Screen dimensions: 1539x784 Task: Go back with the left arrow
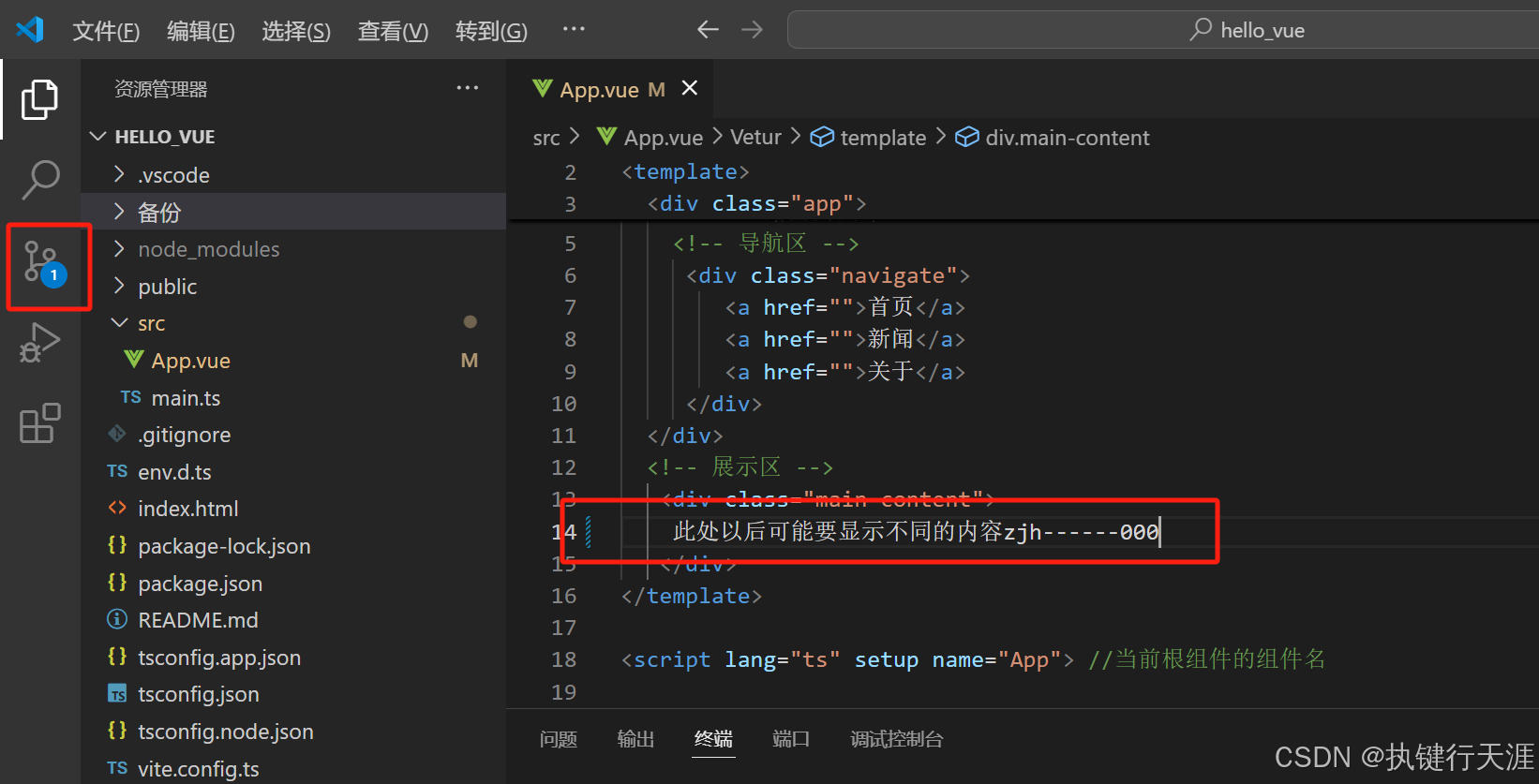[708, 30]
